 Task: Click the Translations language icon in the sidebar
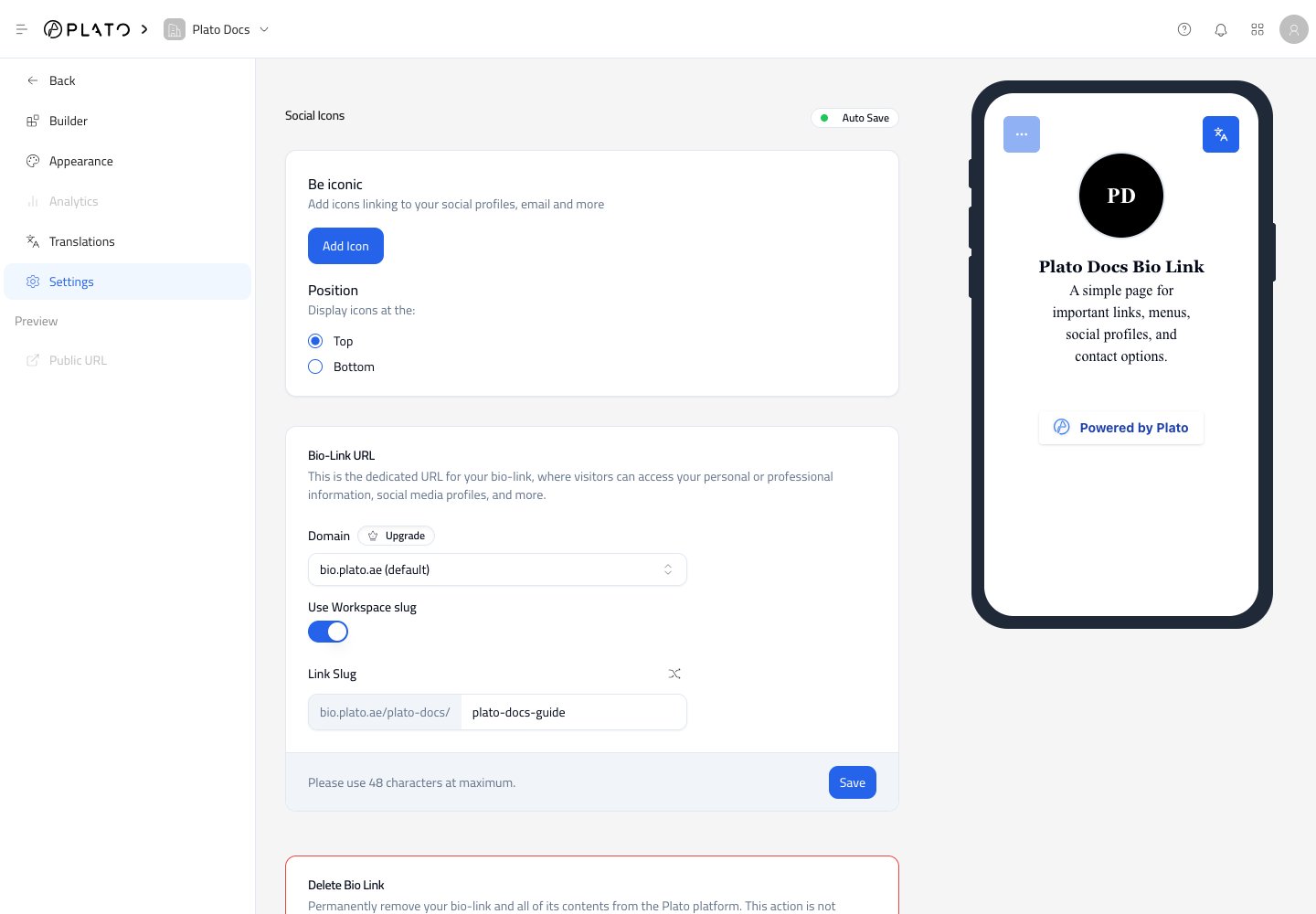pos(33,241)
